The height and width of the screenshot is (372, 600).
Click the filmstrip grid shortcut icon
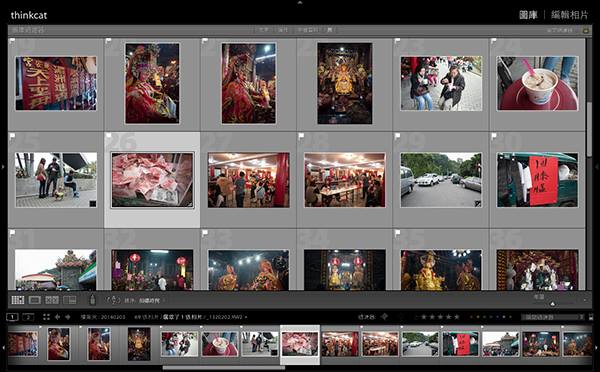[x=46, y=317]
